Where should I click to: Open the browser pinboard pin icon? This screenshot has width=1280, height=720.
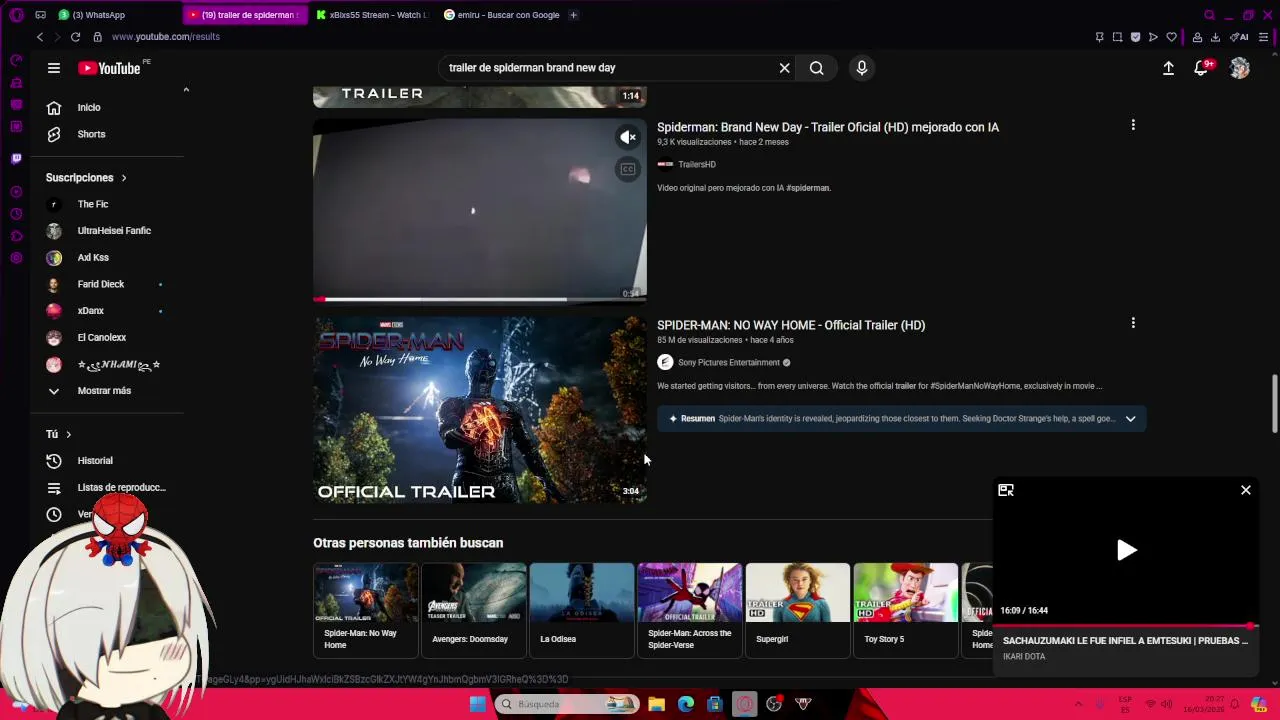coord(1099,37)
